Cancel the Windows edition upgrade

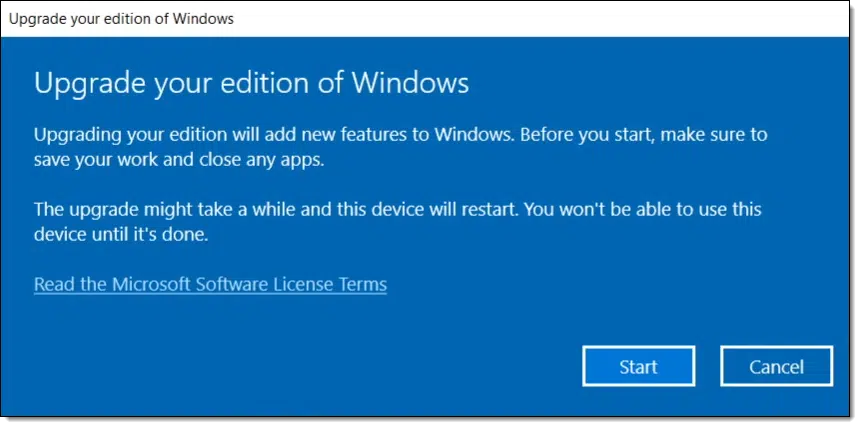(x=776, y=366)
